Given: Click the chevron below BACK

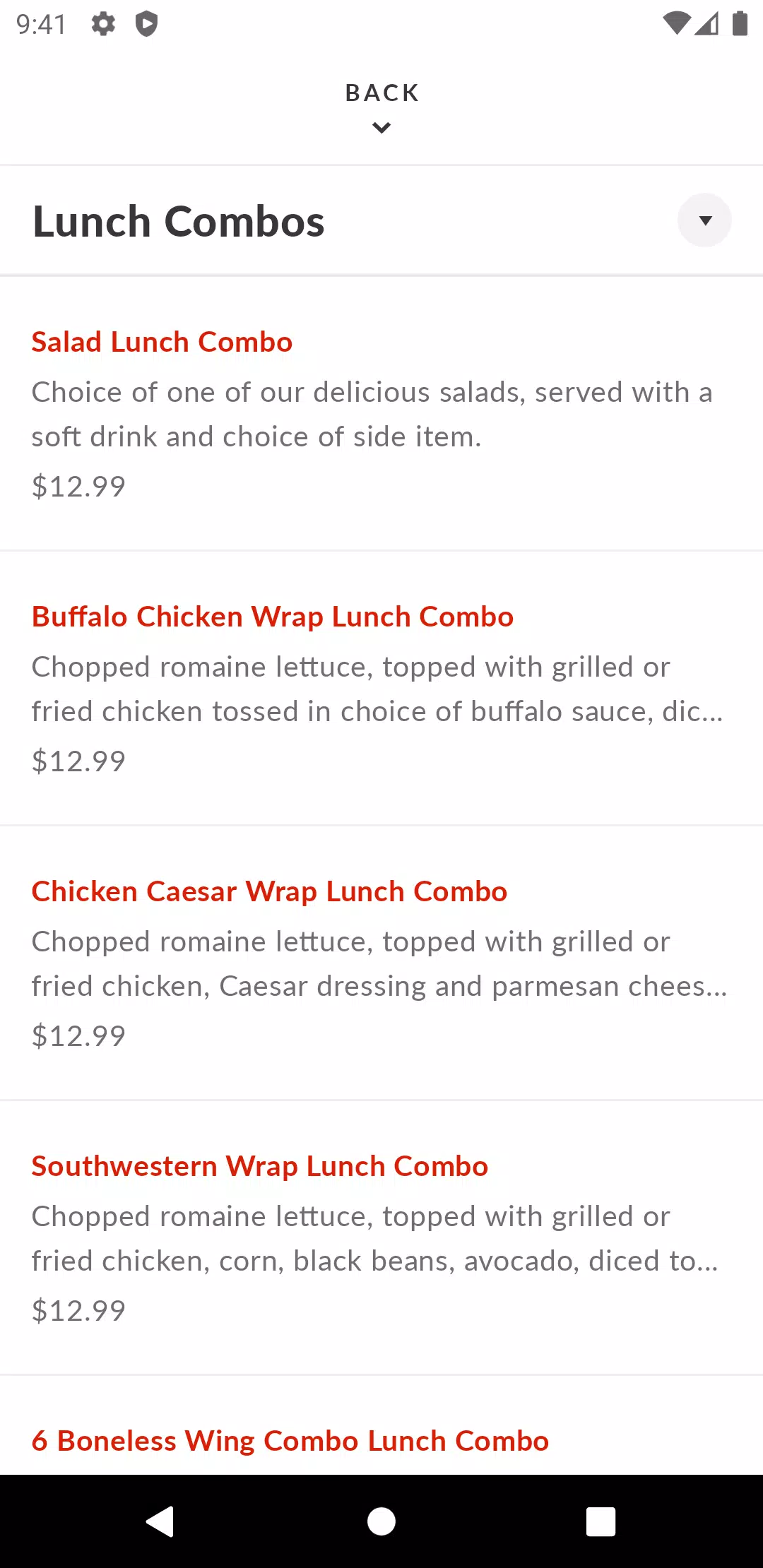Looking at the screenshot, I should click(381, 128).
